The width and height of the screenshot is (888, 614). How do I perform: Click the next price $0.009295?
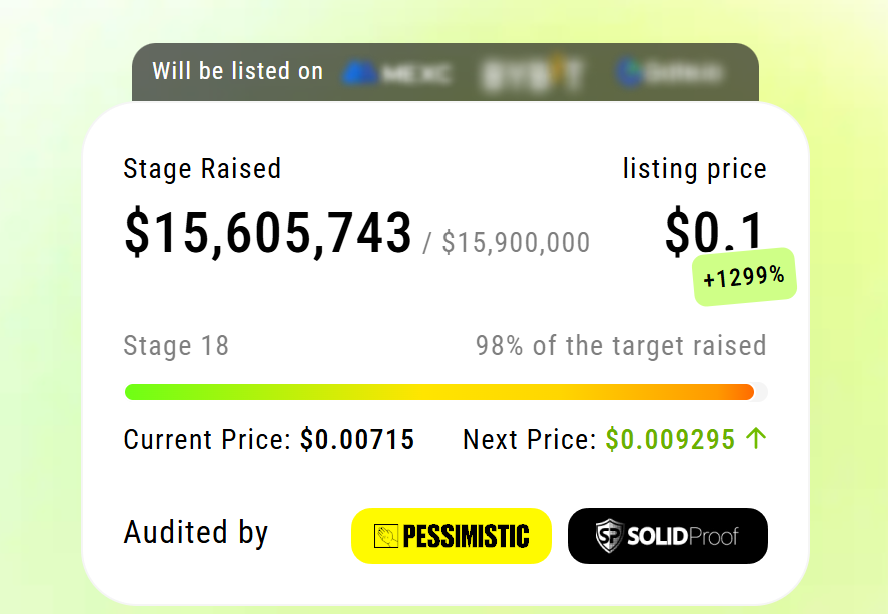click(x=670, y=439)
